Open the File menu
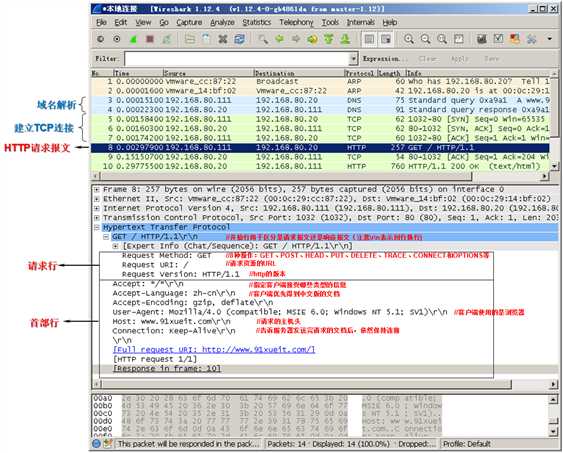The height and width of the screenshot is (453, 563). [102, 23]
